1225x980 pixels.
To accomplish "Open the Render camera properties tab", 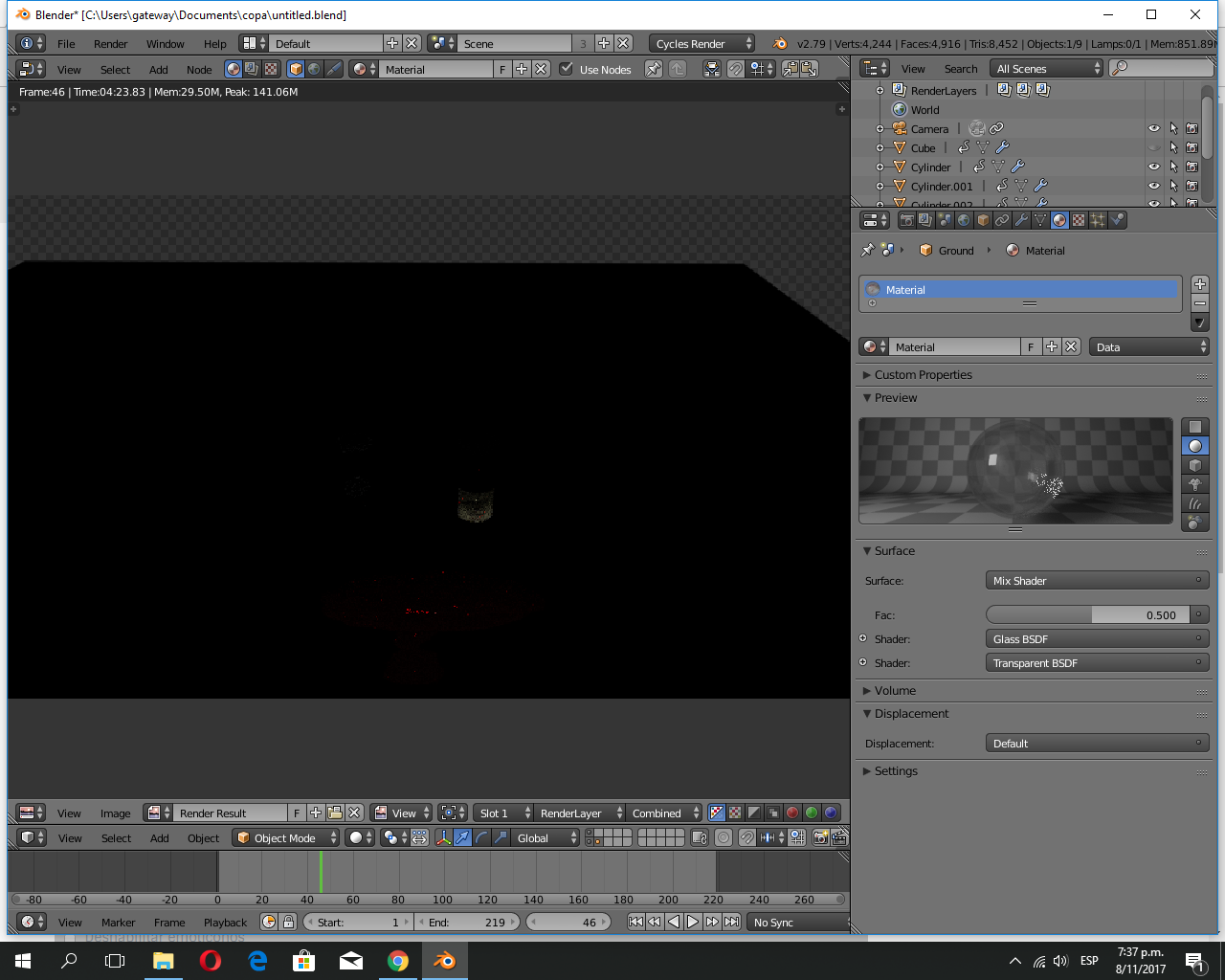I will click(x=906, y=220).
